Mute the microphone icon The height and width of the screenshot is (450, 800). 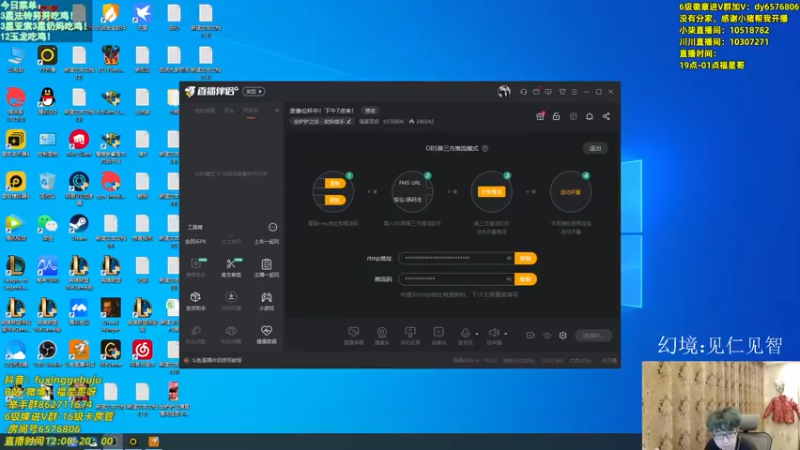tap(465, 335)
